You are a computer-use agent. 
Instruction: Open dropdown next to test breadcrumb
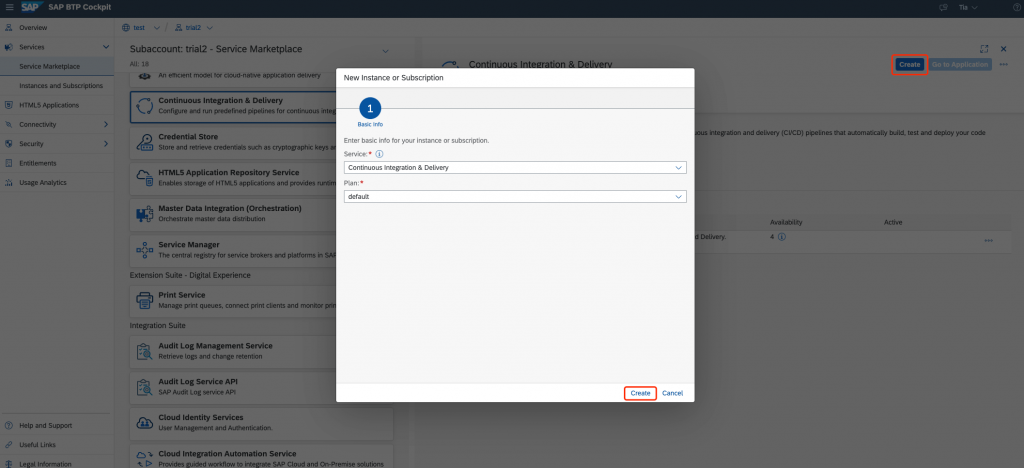pos(156,27)
